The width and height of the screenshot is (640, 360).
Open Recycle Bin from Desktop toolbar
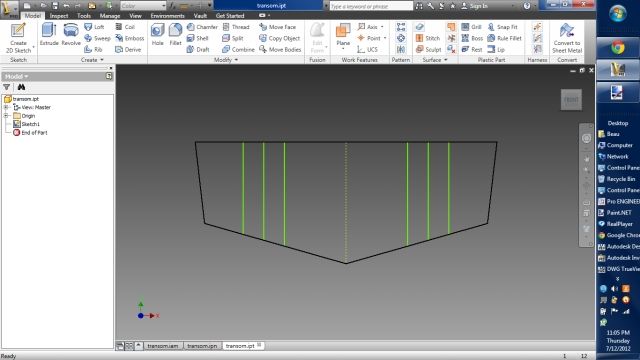click(x=616, y=179)
